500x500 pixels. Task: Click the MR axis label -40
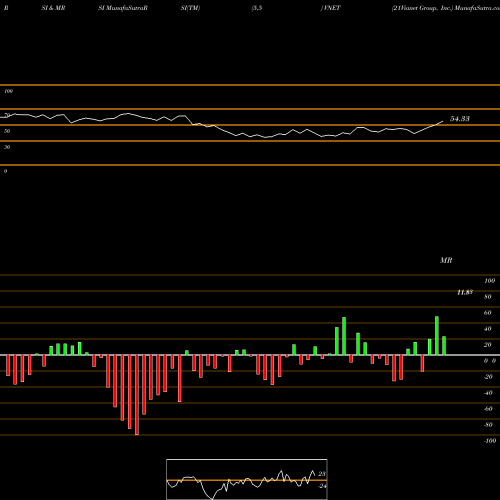(488, 393)
